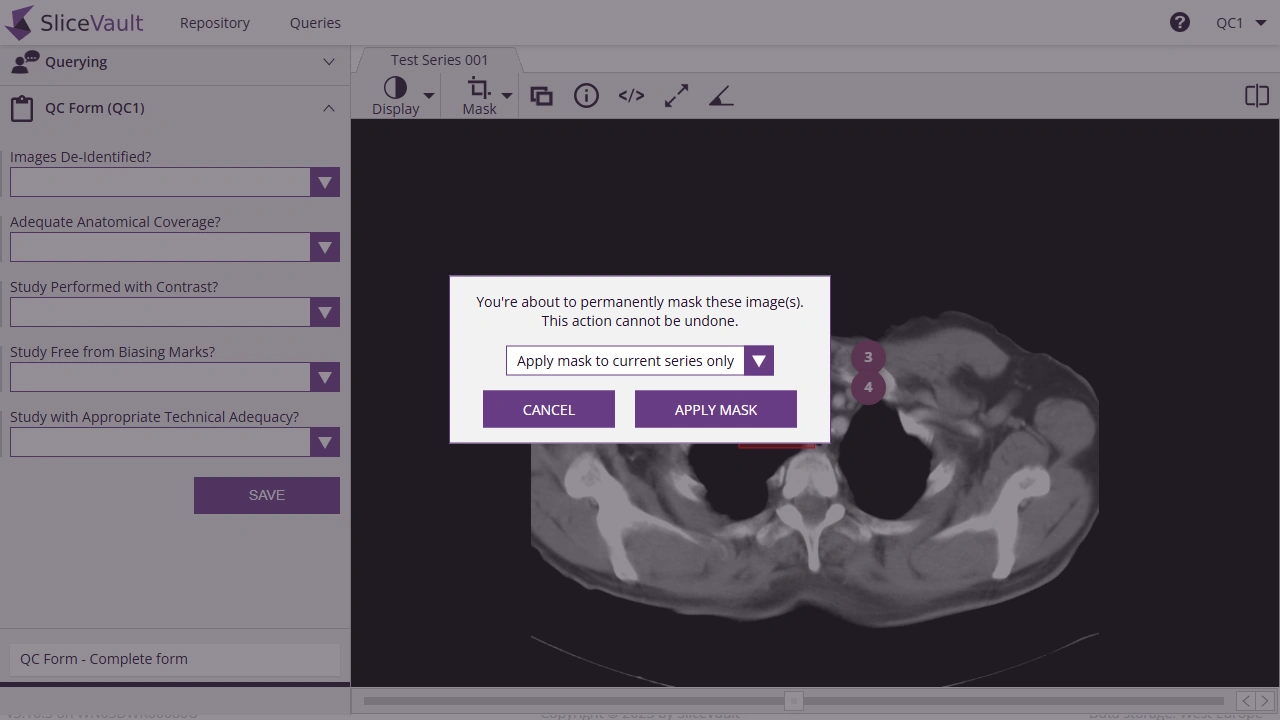Open Images De-Identified dropdown
Image resolution: width=1280 pixels, height=720 pixels.
point(175,182)
